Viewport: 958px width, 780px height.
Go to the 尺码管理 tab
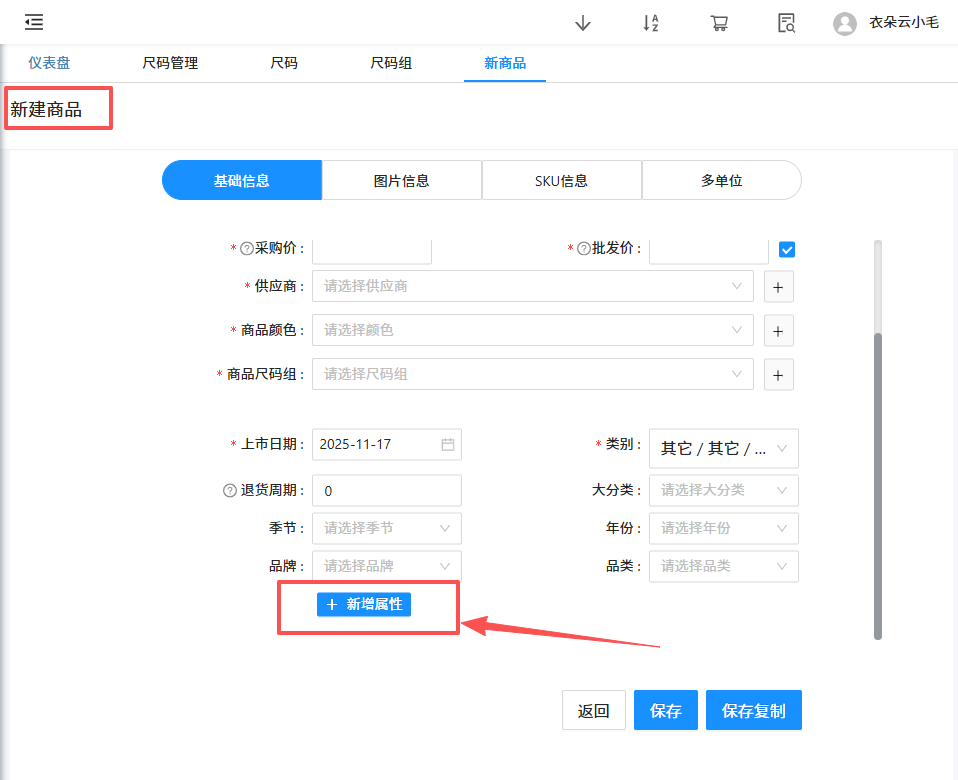pyautogui.click(x=169, y=62)
